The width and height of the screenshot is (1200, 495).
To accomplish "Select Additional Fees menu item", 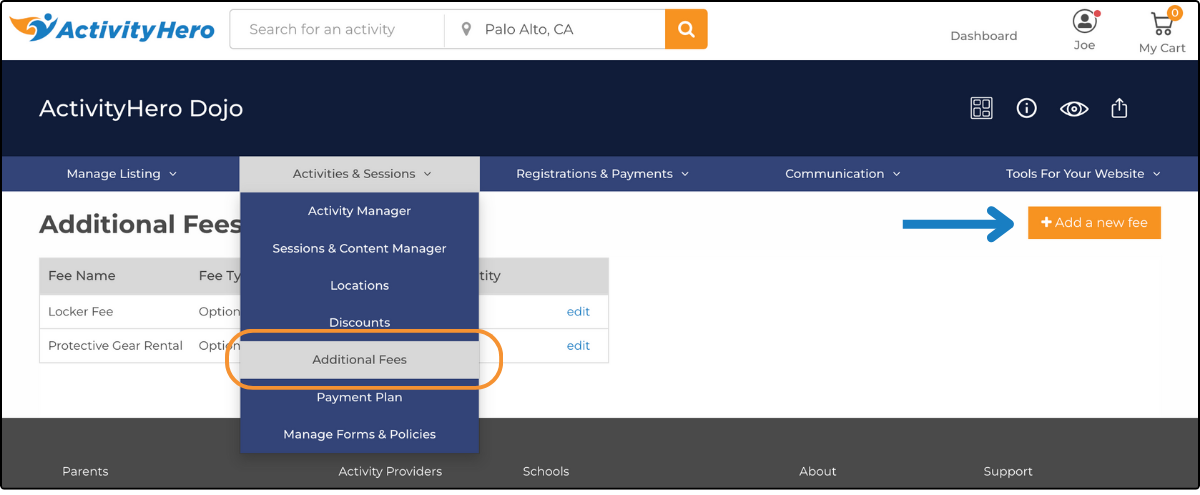I will (x=360, y=359).
